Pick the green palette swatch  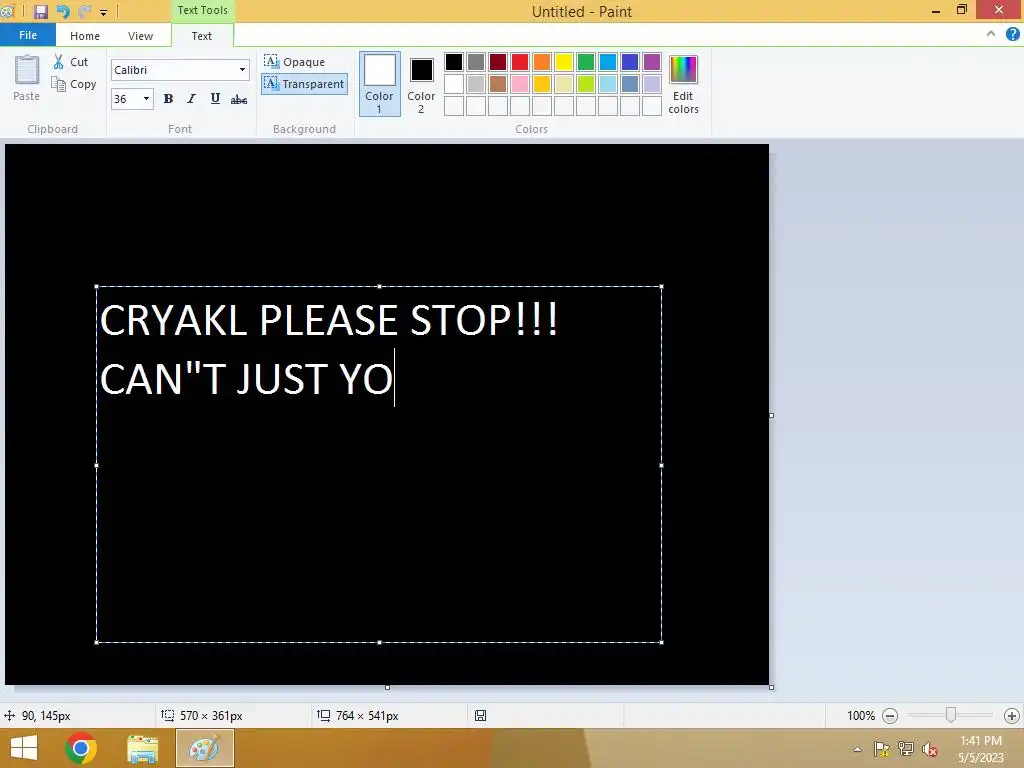586,62
